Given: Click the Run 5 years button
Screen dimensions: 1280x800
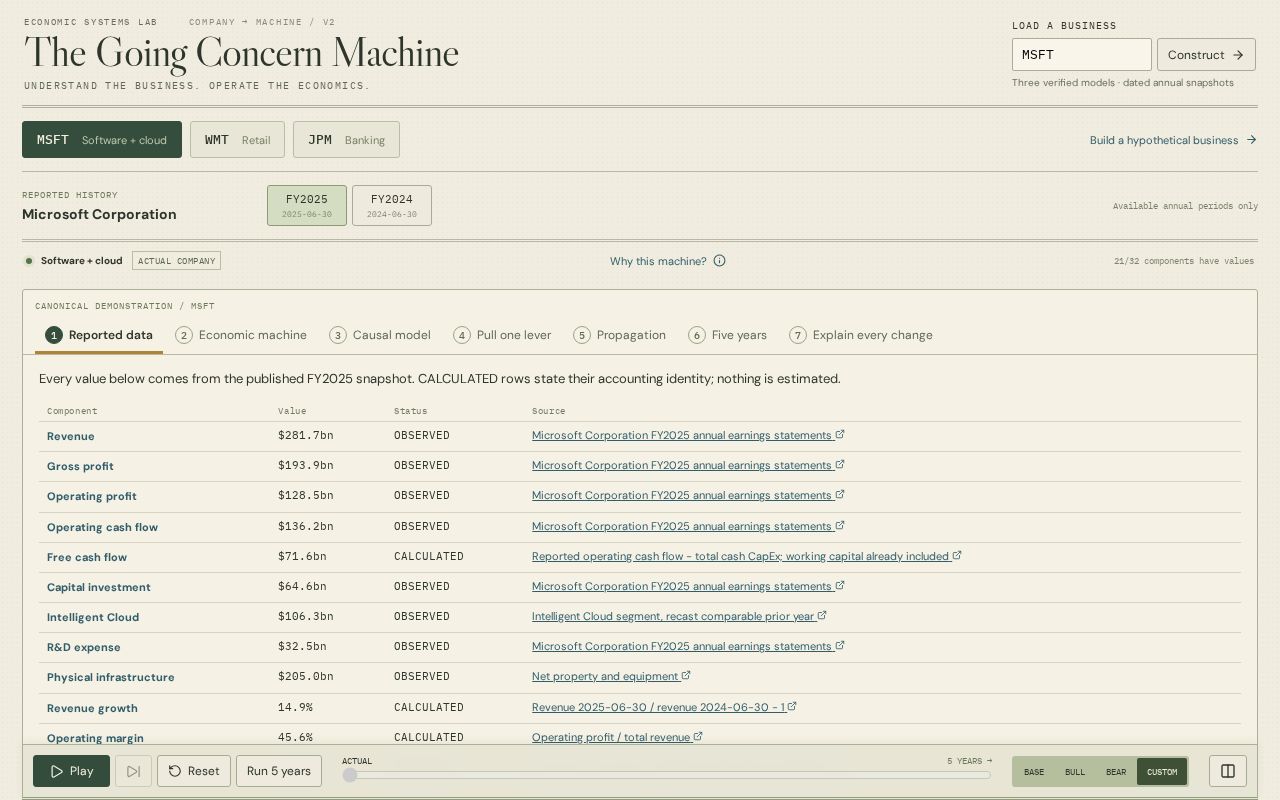Looking at the screenshot, I should pyautogui.click(x=279, y=771).
